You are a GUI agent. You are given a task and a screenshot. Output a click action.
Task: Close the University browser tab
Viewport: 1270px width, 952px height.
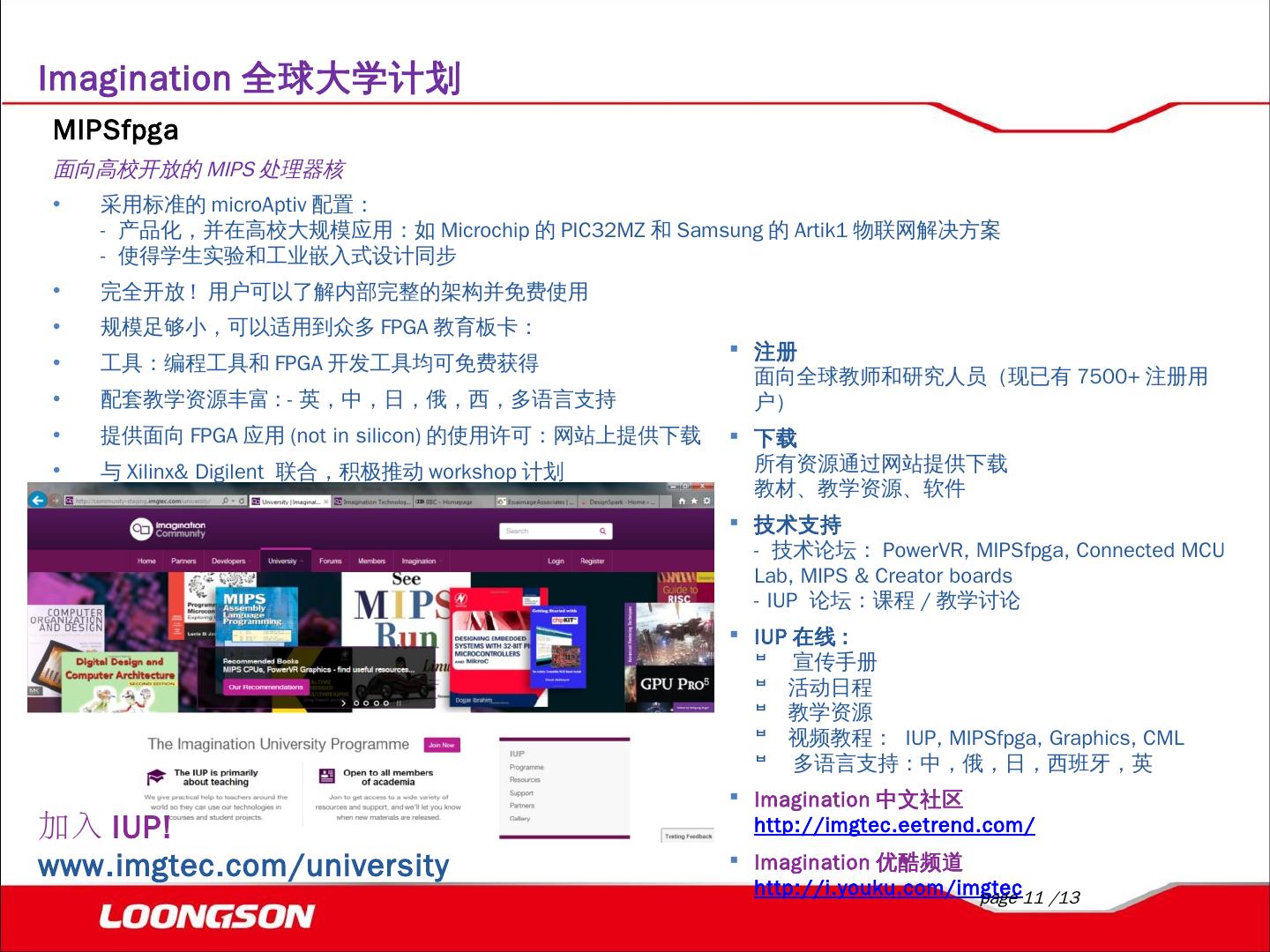coord(325,502)
